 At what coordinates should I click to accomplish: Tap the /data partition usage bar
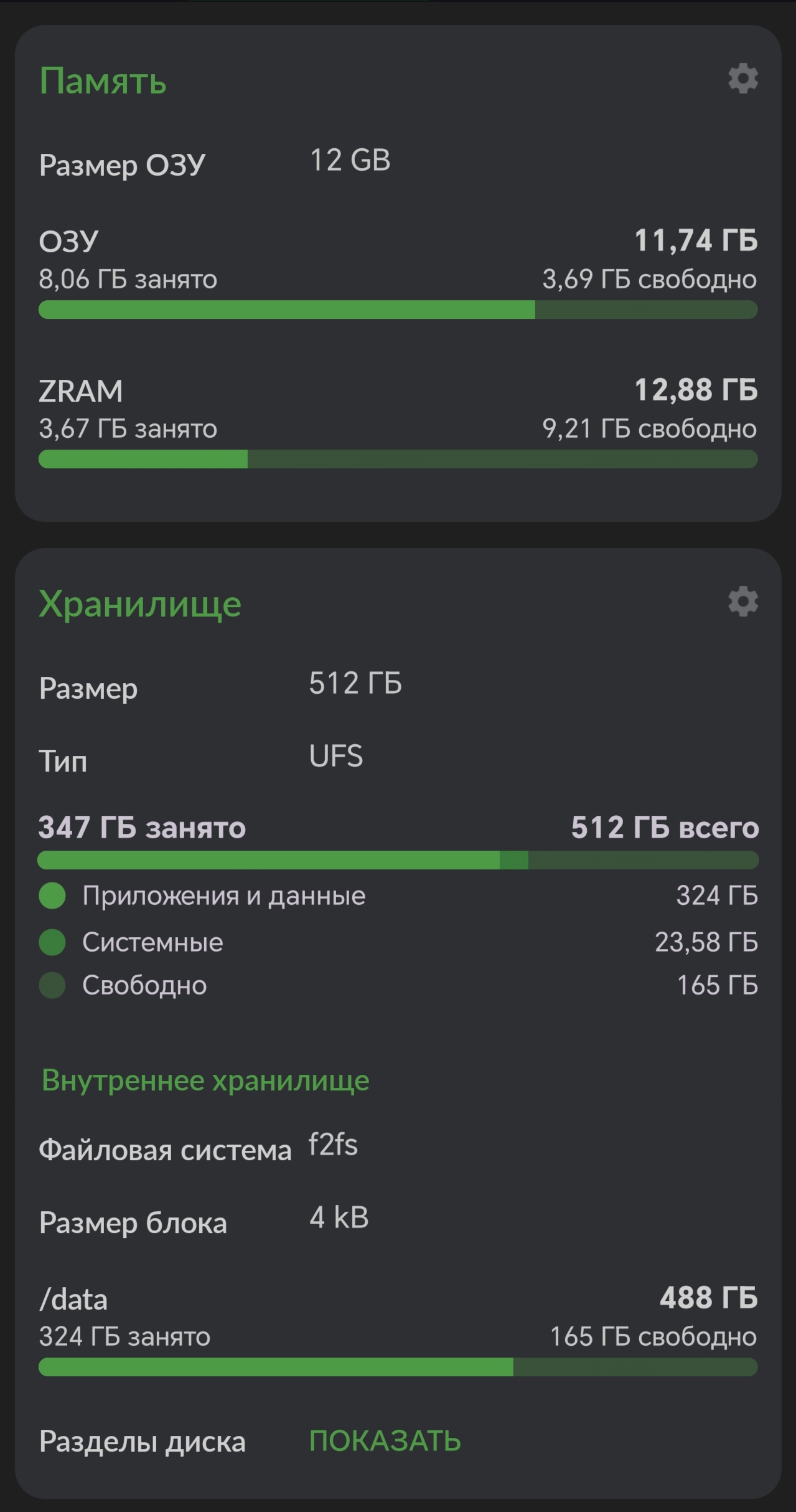pos(398,1367)
